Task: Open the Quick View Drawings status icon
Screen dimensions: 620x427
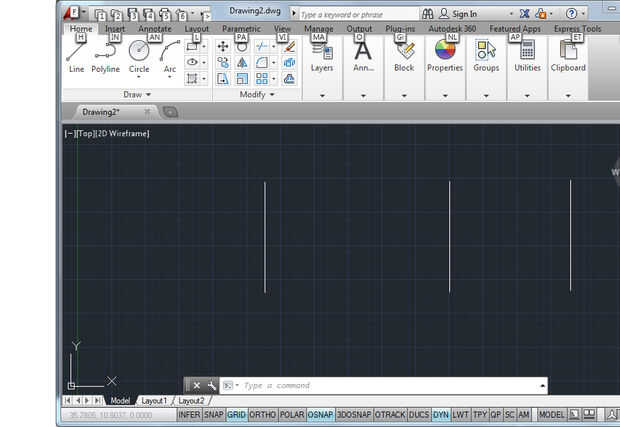Action: [x=589, y=414]
